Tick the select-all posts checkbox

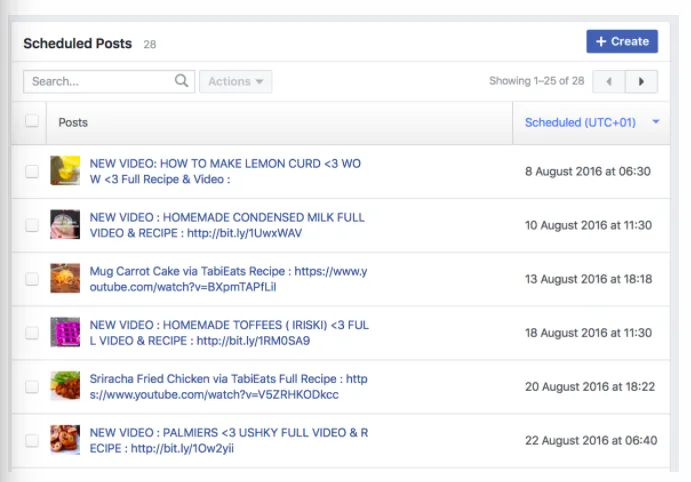pos(32,121)
